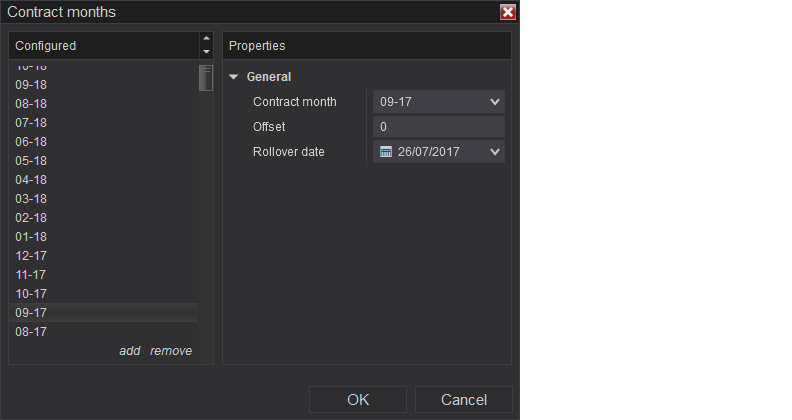Select the 03-18 list entry

pos(31,199)
